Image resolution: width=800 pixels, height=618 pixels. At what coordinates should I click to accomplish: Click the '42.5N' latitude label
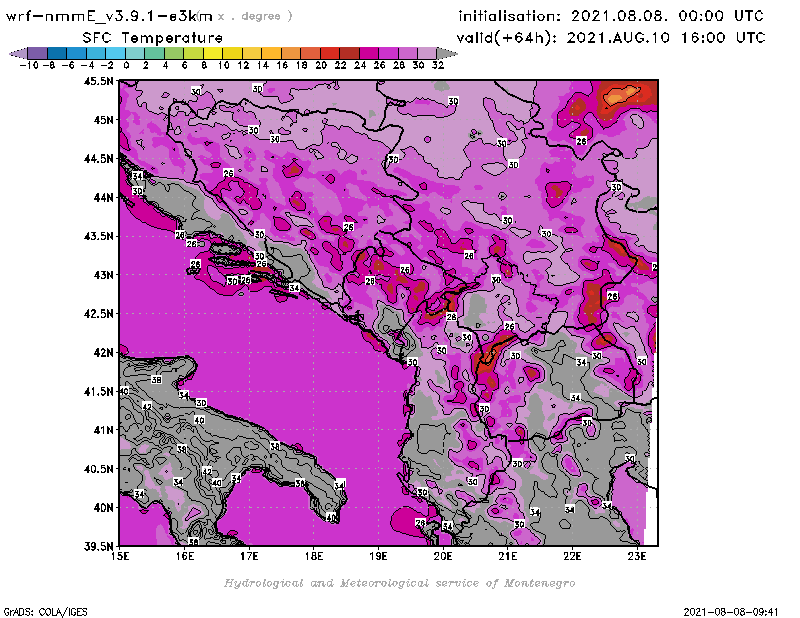click(98, 313)
